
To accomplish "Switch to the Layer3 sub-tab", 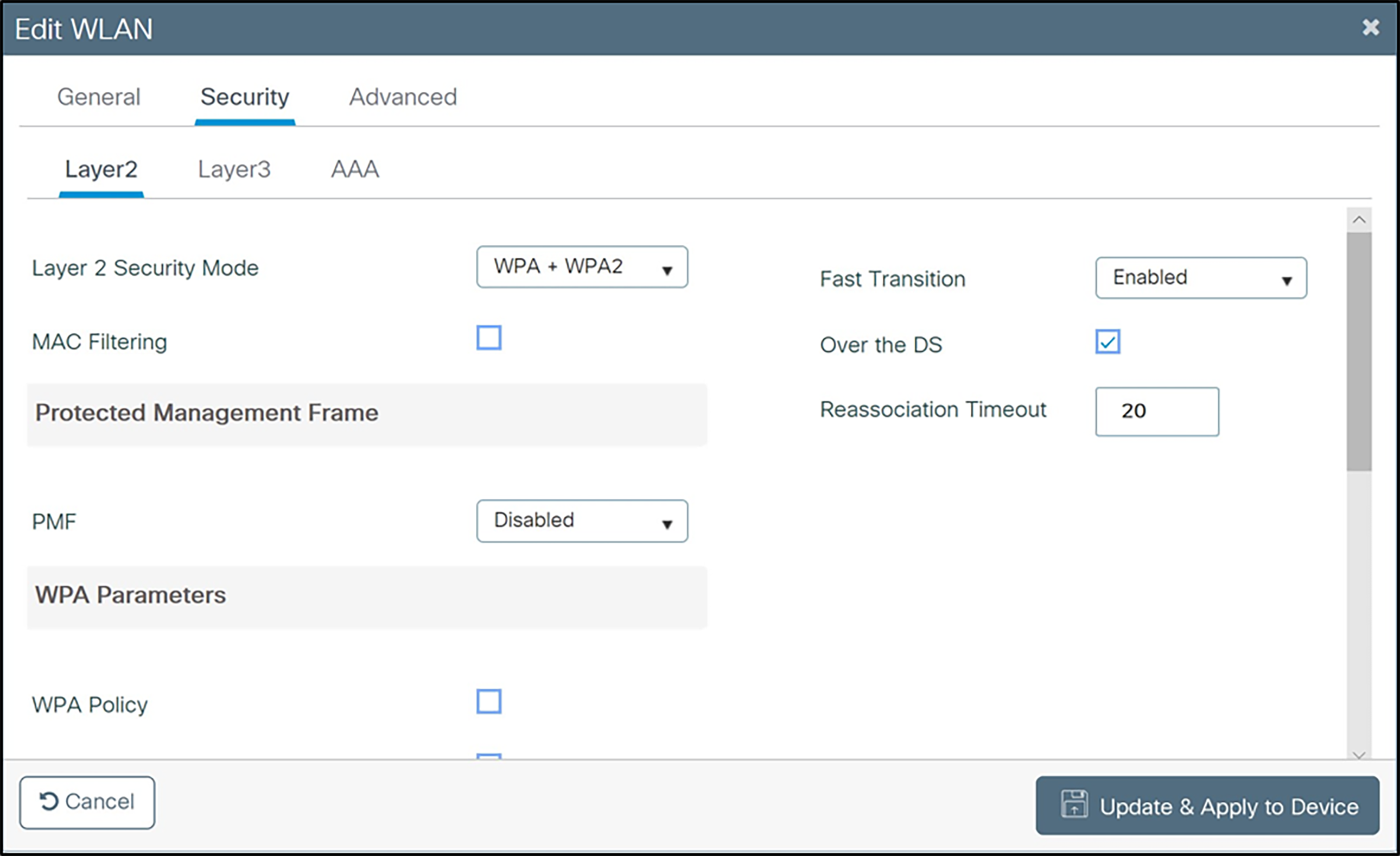I will point(234,169).
